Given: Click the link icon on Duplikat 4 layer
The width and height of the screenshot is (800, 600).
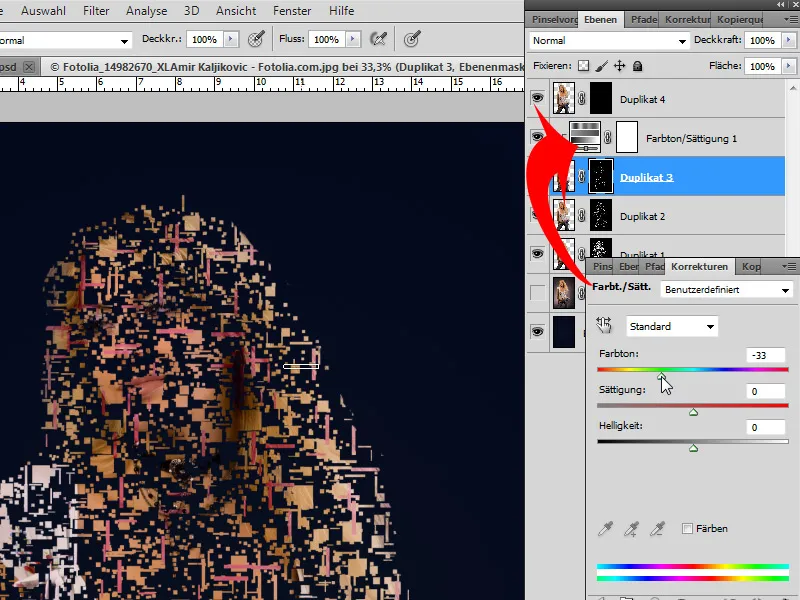Looking at the screenshot, I should click(x=582, y=99).
